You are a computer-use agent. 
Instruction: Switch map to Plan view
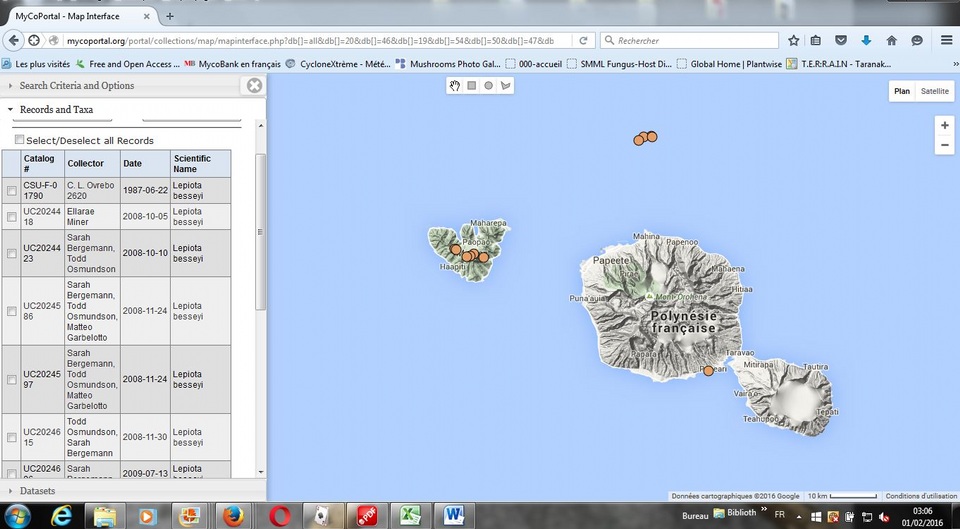tap(902, 91)
